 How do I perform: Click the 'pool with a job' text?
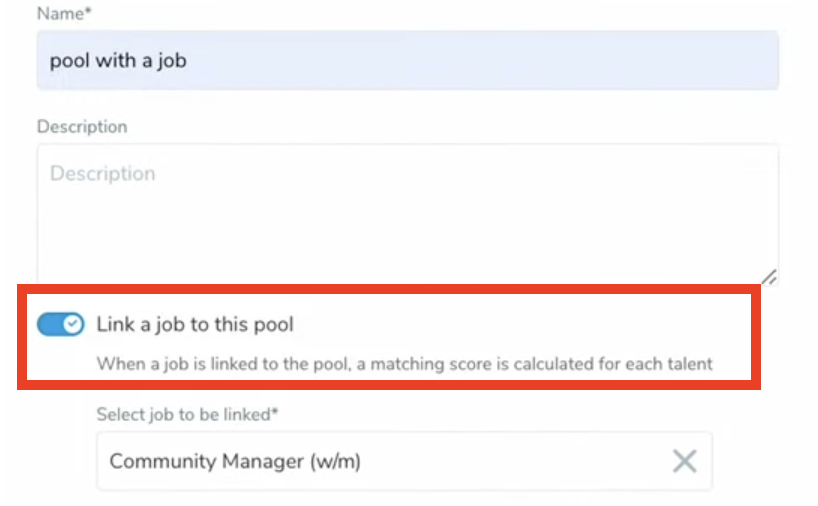tap(118, 61)
